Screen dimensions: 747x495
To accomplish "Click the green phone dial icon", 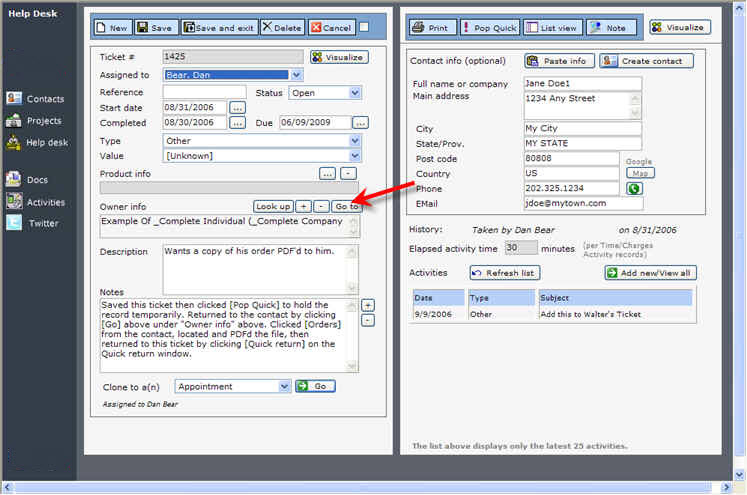I will click(634, 189).
